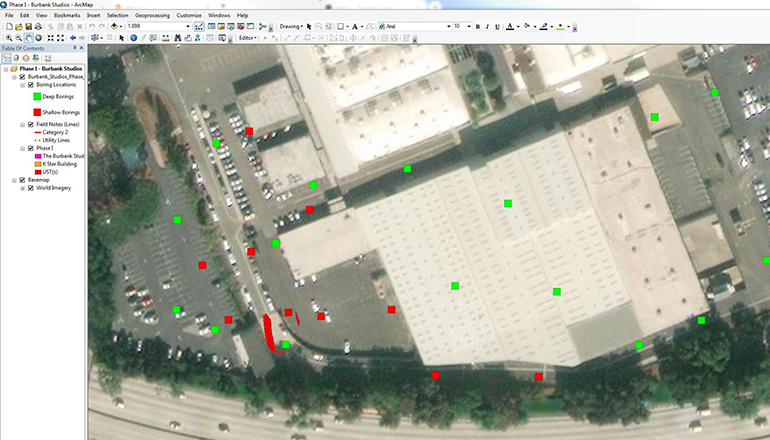Select the Pan hand tool
The image size is (770, 440).
tap(28, 38)
